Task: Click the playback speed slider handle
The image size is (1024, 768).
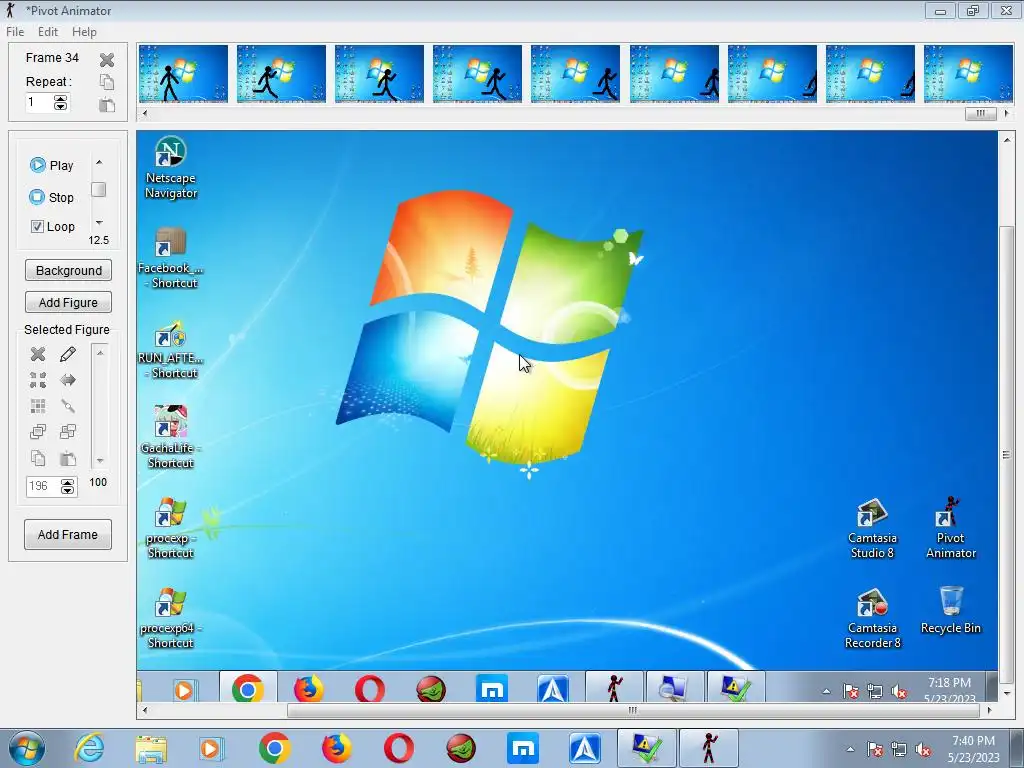Action: pyautogui.click(x=99, y=189)
